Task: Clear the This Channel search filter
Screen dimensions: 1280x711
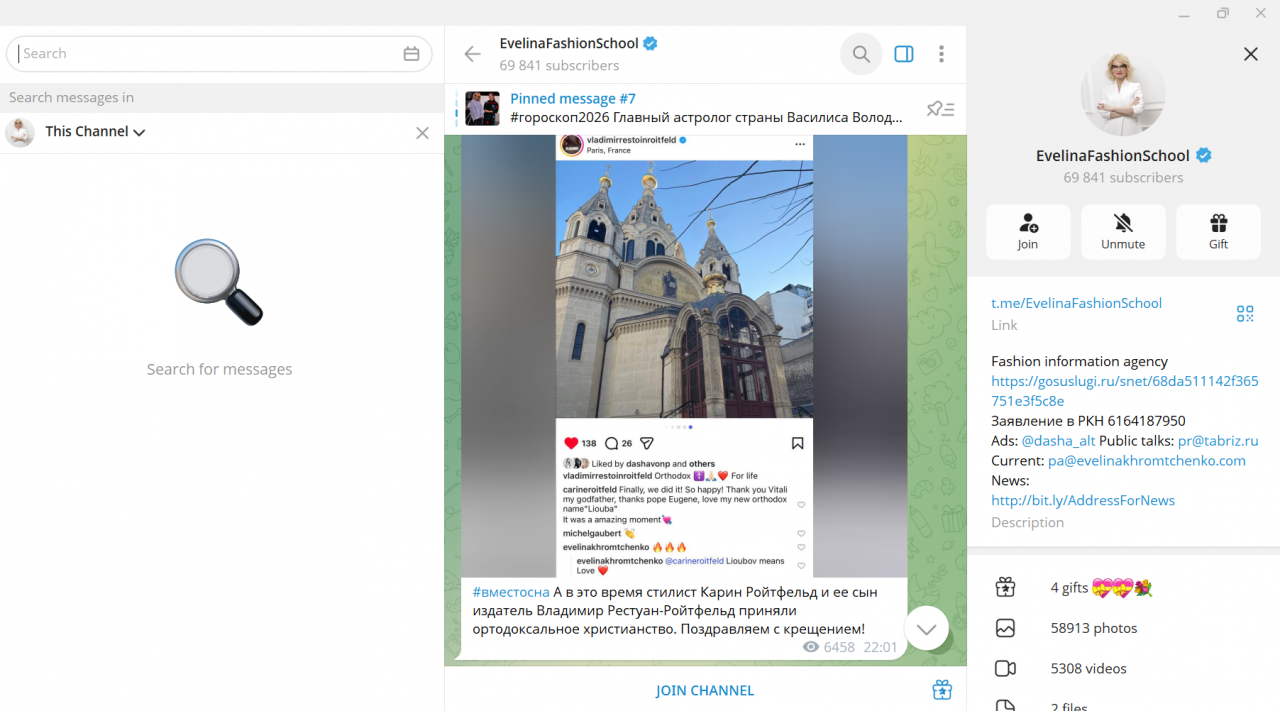Action: 422,133
